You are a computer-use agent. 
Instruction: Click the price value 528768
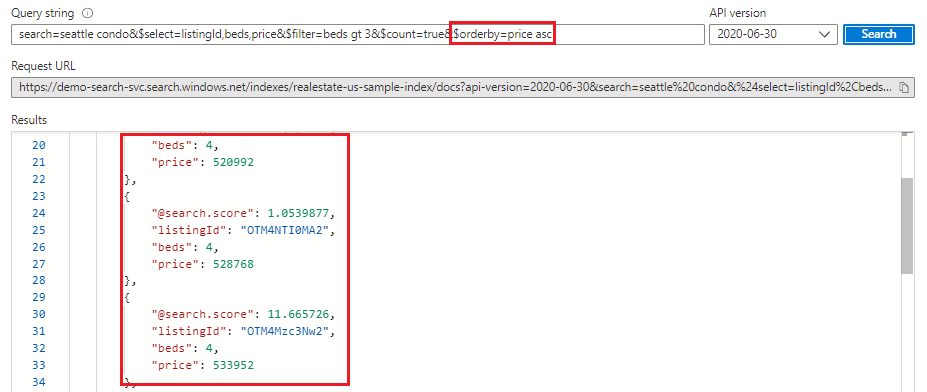click(234, 264)
